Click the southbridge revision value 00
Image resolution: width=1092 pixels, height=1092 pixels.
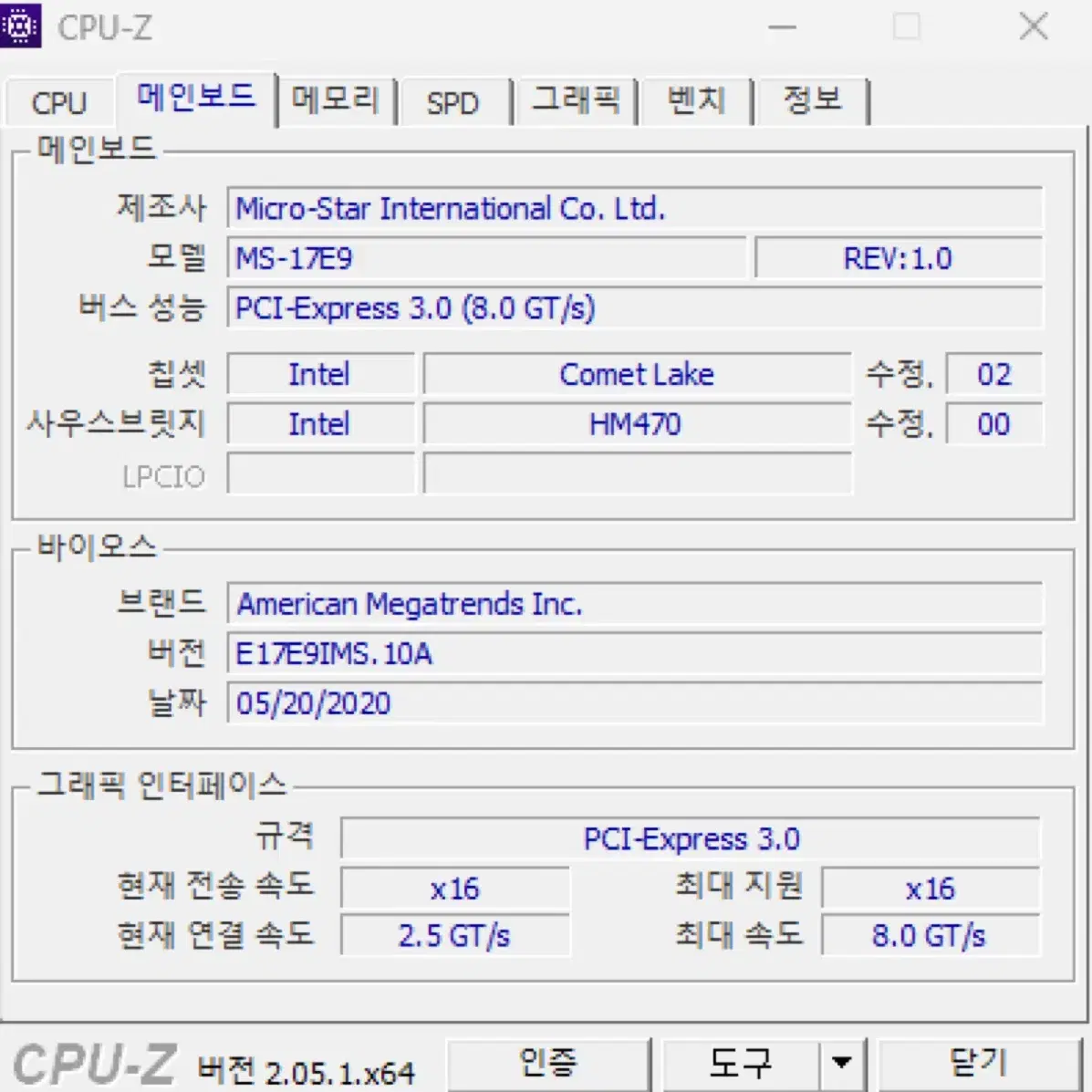(x=994, y=424)
